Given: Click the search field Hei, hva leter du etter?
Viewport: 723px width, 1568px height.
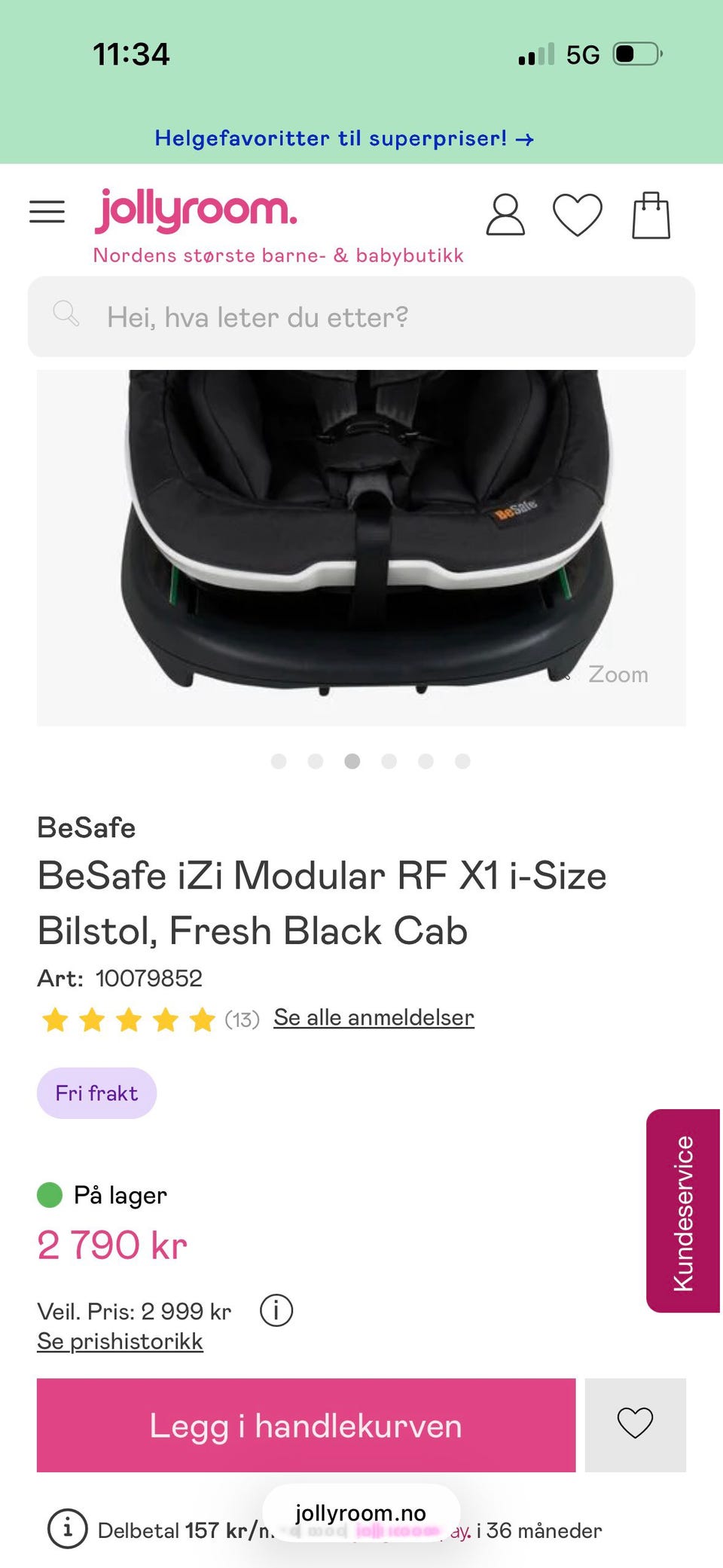Looking at the screenshot, I should (361, 316).
